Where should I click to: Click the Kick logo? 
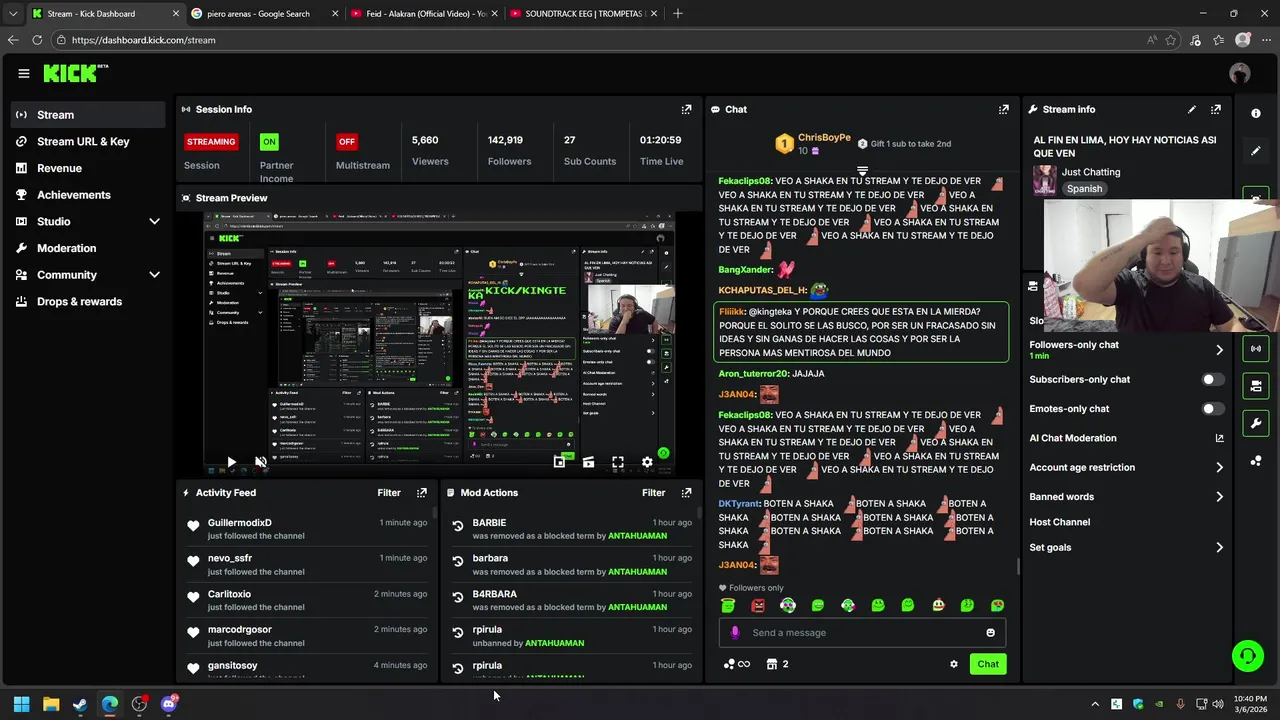tap(75, 73)
